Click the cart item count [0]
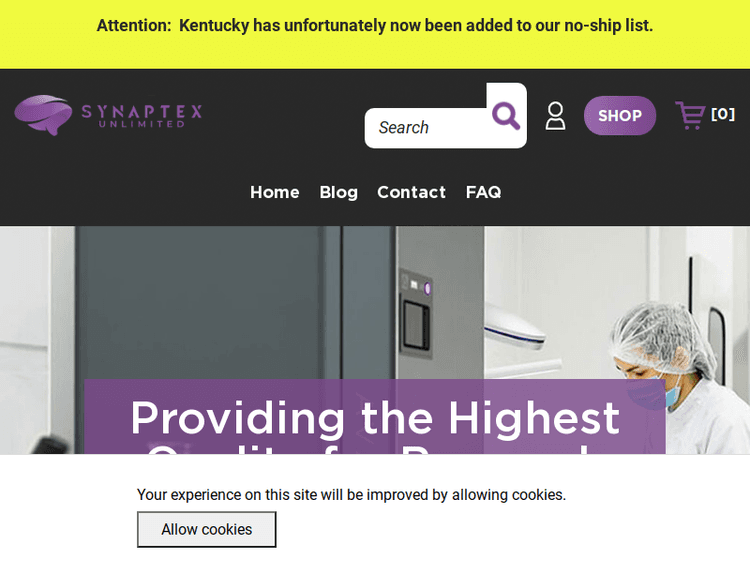Image resolution: width=750 pixels, height=563 pixels. coord(723,114)
